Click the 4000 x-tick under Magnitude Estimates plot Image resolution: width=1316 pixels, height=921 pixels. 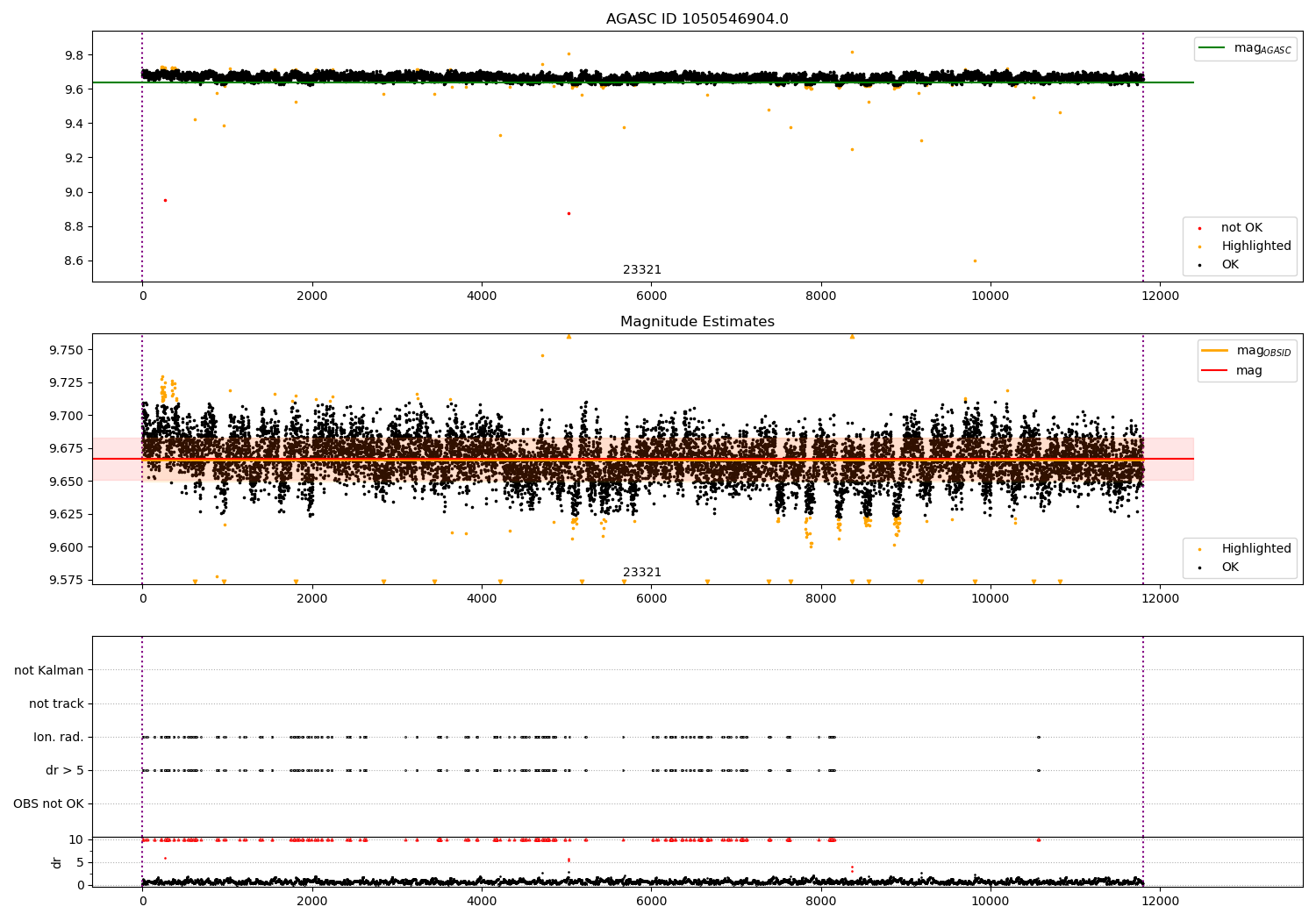coord(482,599)
